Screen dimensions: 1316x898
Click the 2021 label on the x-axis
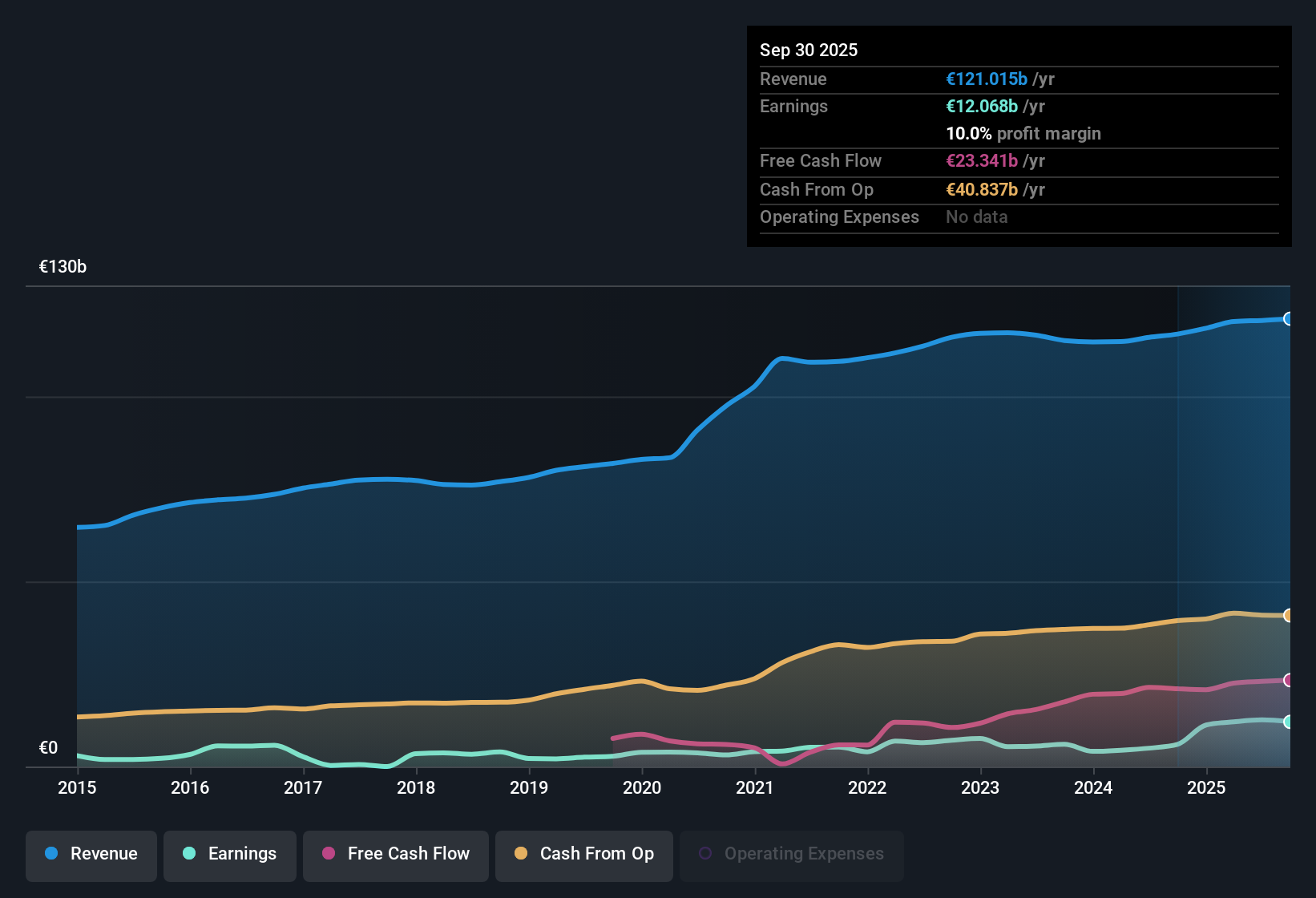point(754,788)
